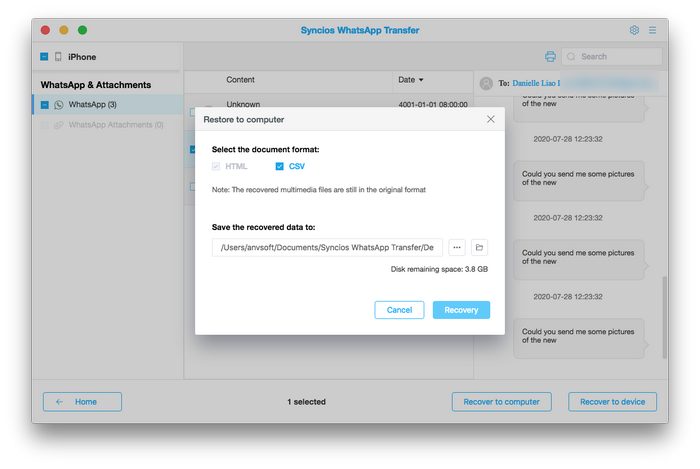Click the '1 selected' status text

coord(306,402)
